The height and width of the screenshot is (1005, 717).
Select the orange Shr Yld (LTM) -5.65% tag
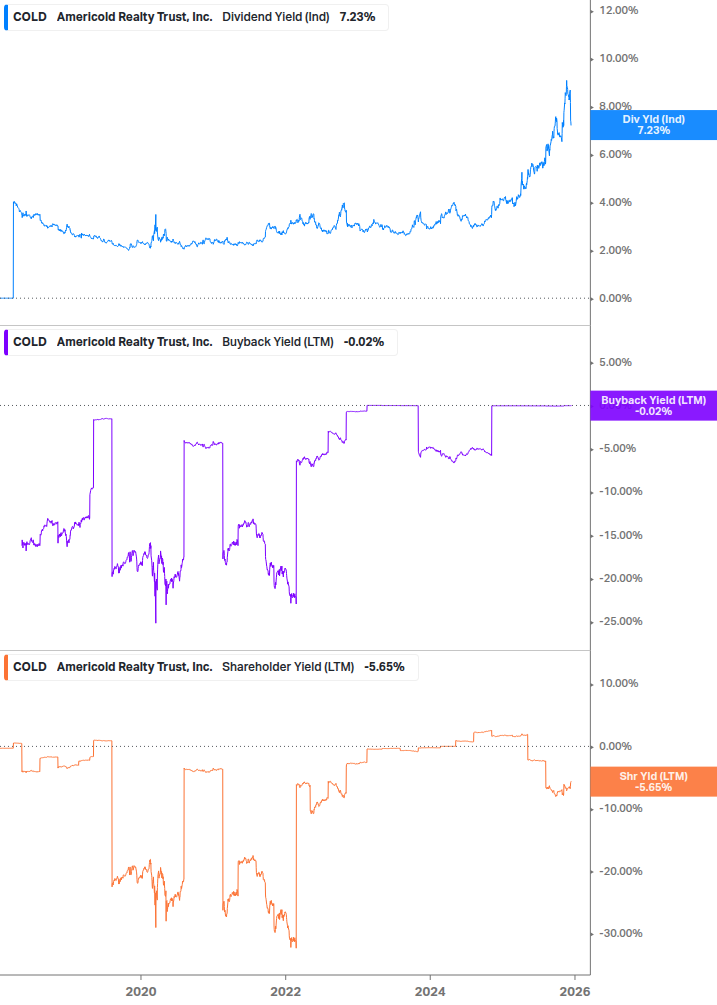[x=654, y=782]
